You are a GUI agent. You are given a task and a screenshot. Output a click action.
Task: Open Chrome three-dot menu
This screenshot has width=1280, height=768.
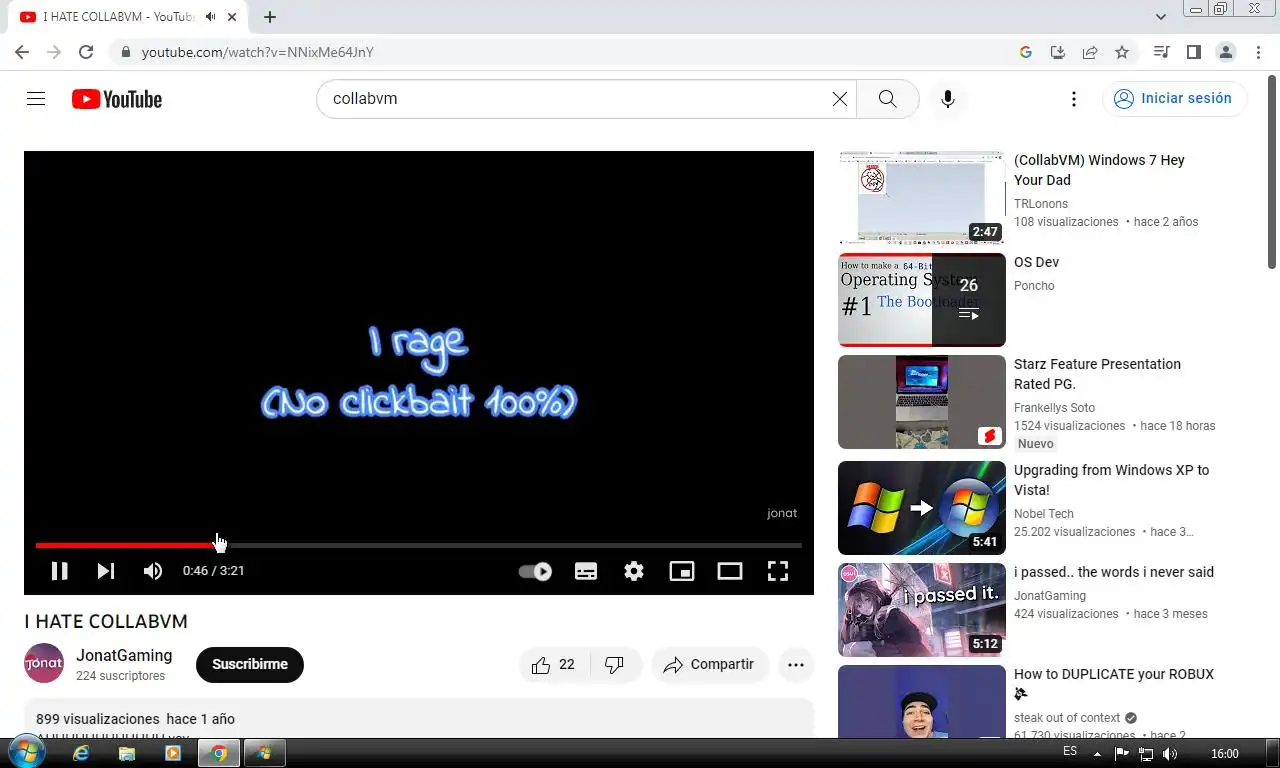[x=1258, y=52]
